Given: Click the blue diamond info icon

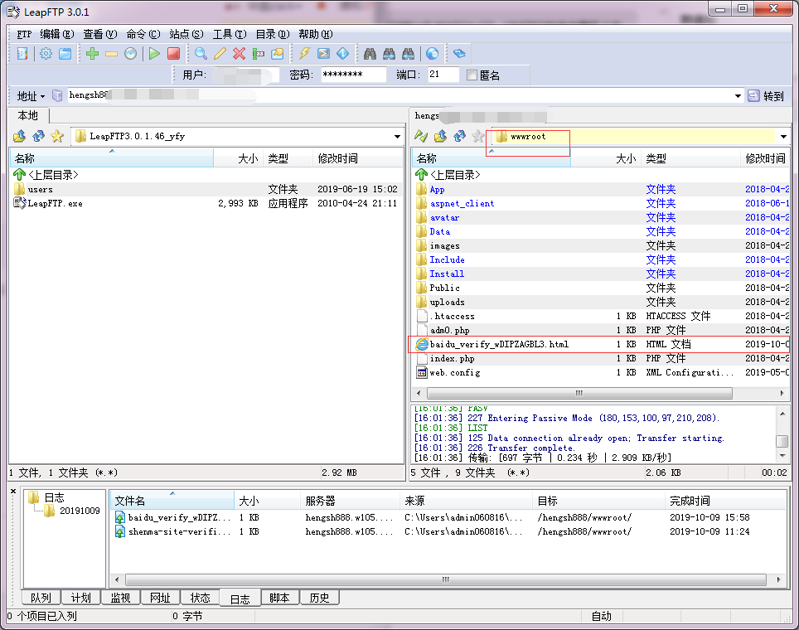Looking at the screenshot, I should 343,54.
